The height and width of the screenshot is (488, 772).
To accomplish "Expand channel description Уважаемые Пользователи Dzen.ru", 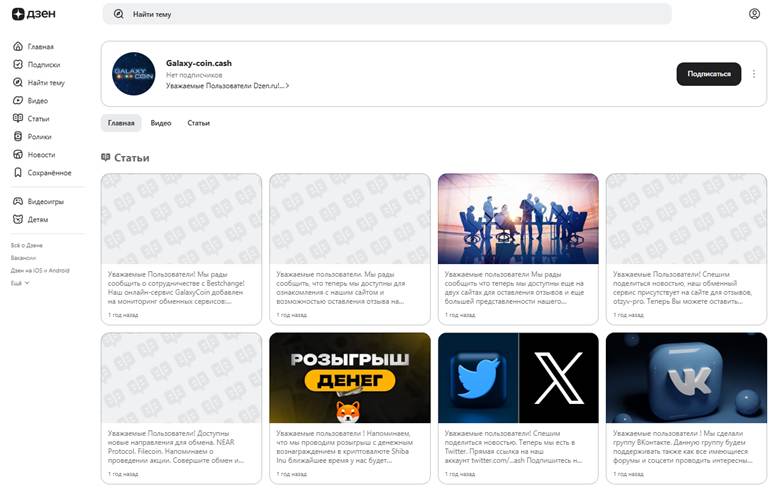I will click(x=227, y=86).
